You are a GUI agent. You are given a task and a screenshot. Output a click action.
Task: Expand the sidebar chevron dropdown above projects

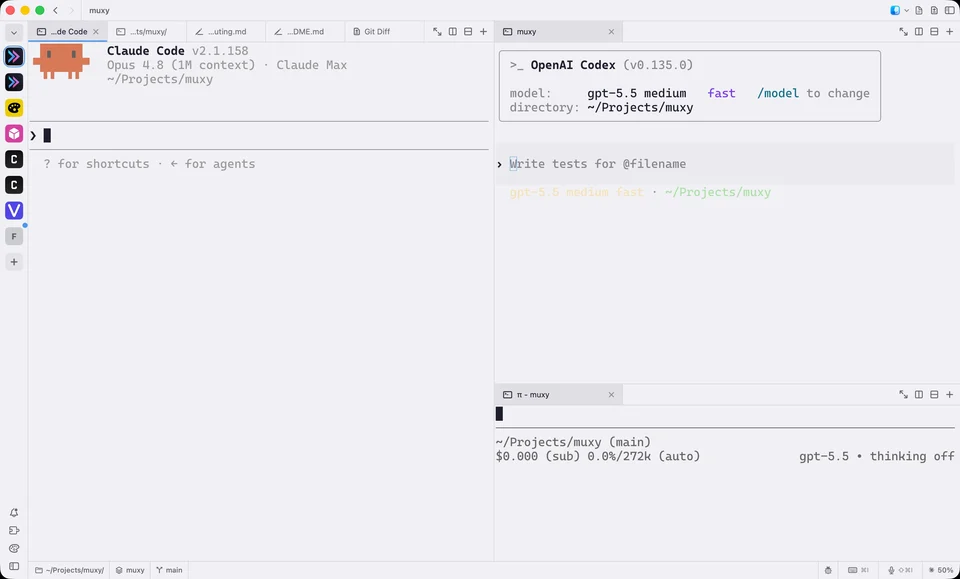(x=14, y=32)
